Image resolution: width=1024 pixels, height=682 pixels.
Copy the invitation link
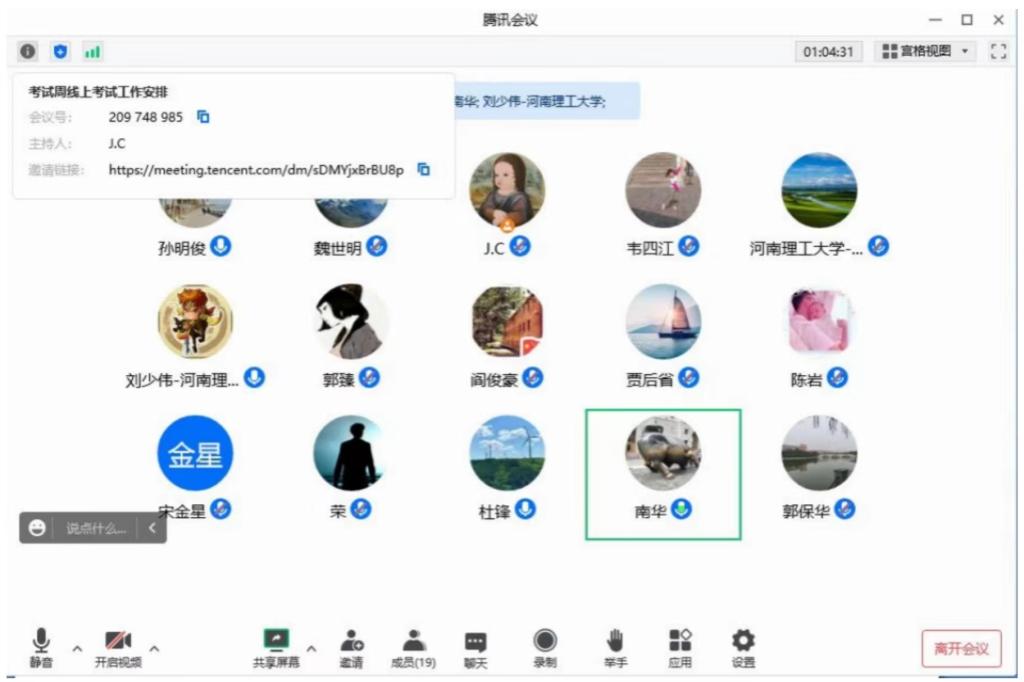(423, 169)
